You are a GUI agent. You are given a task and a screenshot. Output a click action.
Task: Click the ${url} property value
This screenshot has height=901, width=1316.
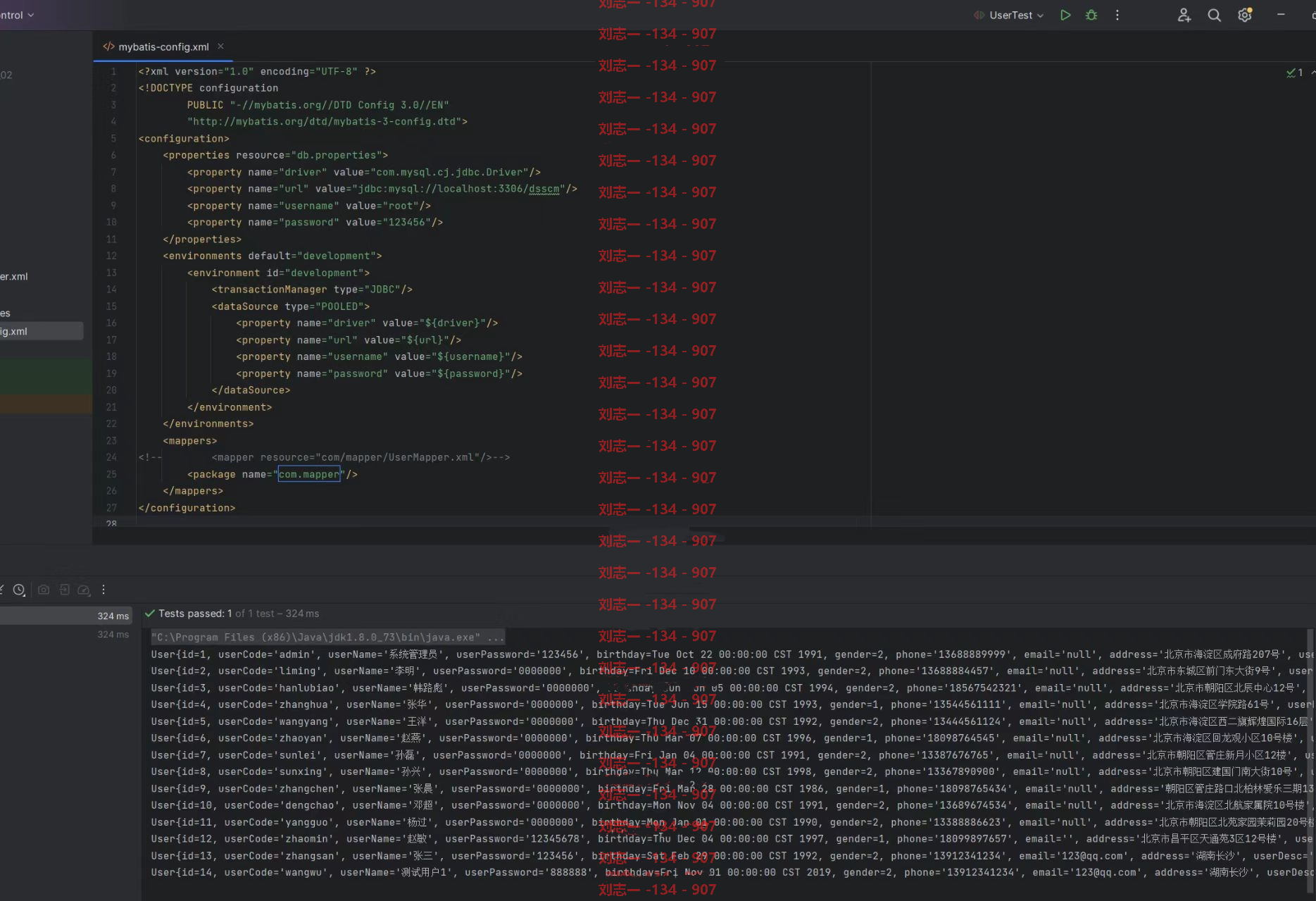pos(425,340)
